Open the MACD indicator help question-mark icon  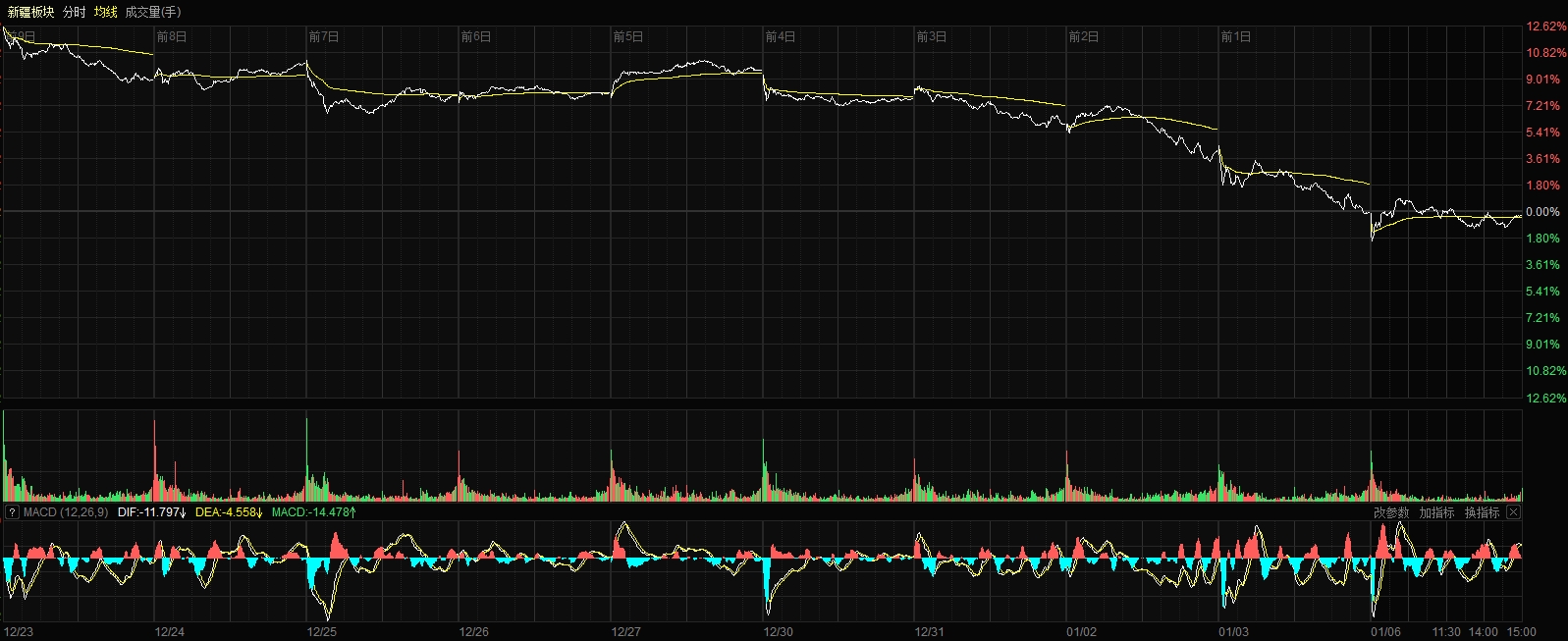[12, 512]
